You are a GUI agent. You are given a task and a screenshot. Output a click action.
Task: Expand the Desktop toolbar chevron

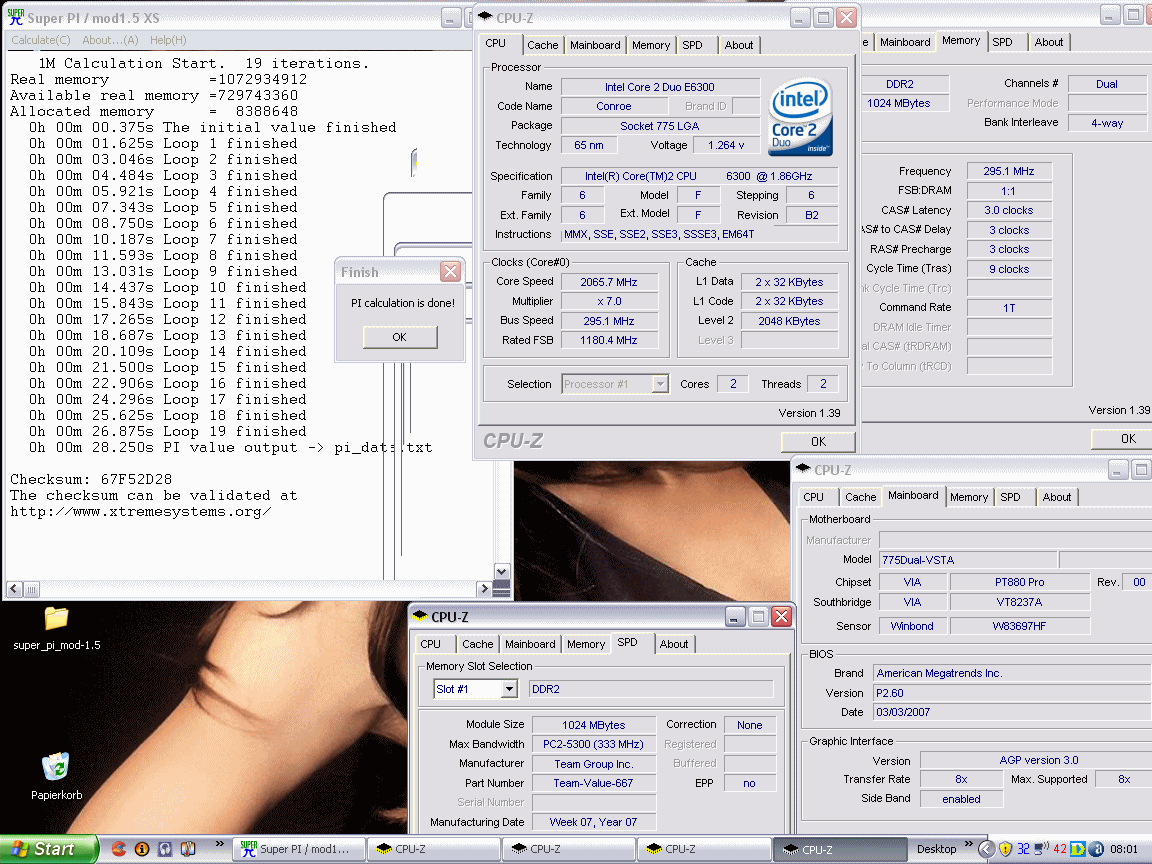tap(968, 843)
